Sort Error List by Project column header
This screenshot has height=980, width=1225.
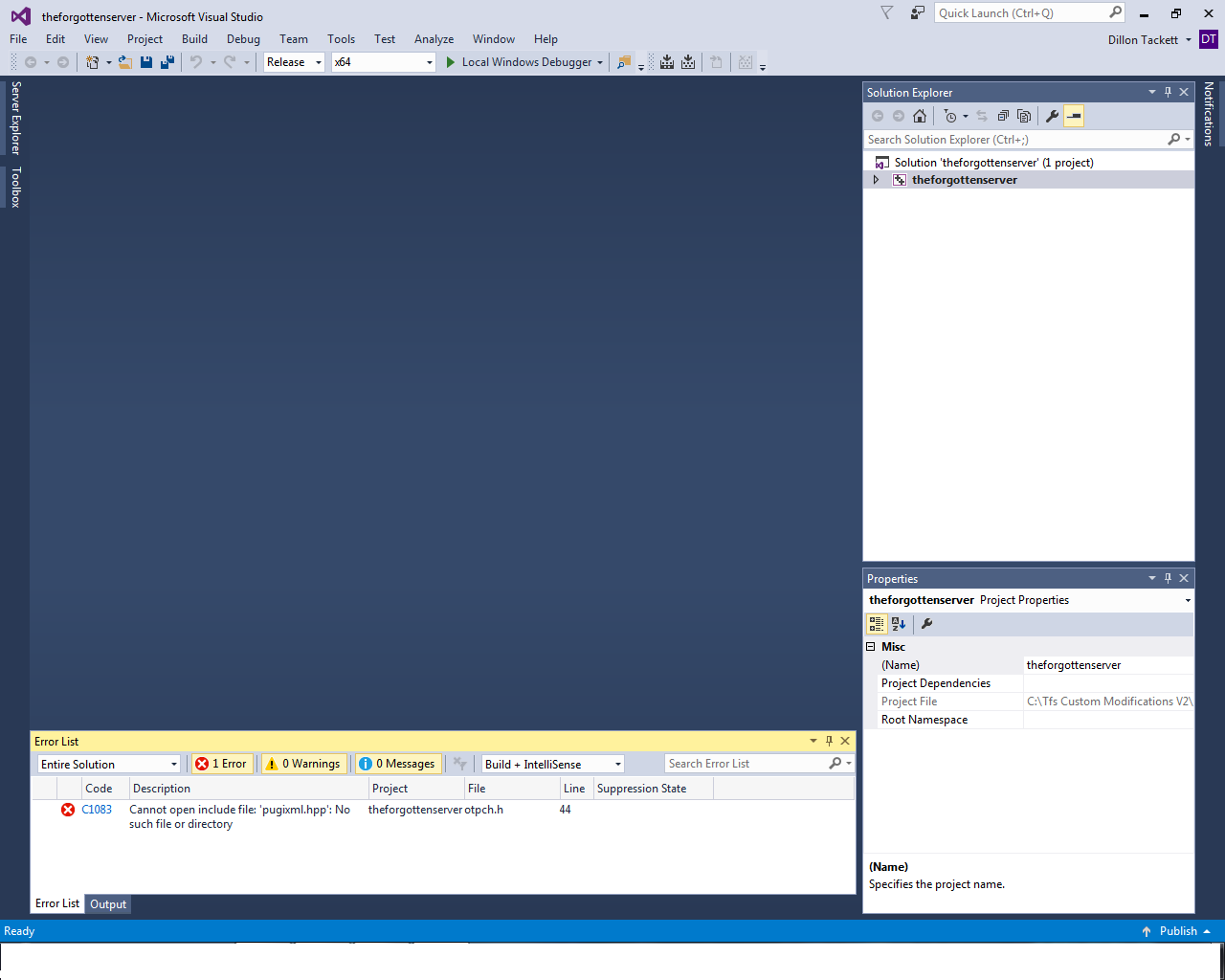416,789
